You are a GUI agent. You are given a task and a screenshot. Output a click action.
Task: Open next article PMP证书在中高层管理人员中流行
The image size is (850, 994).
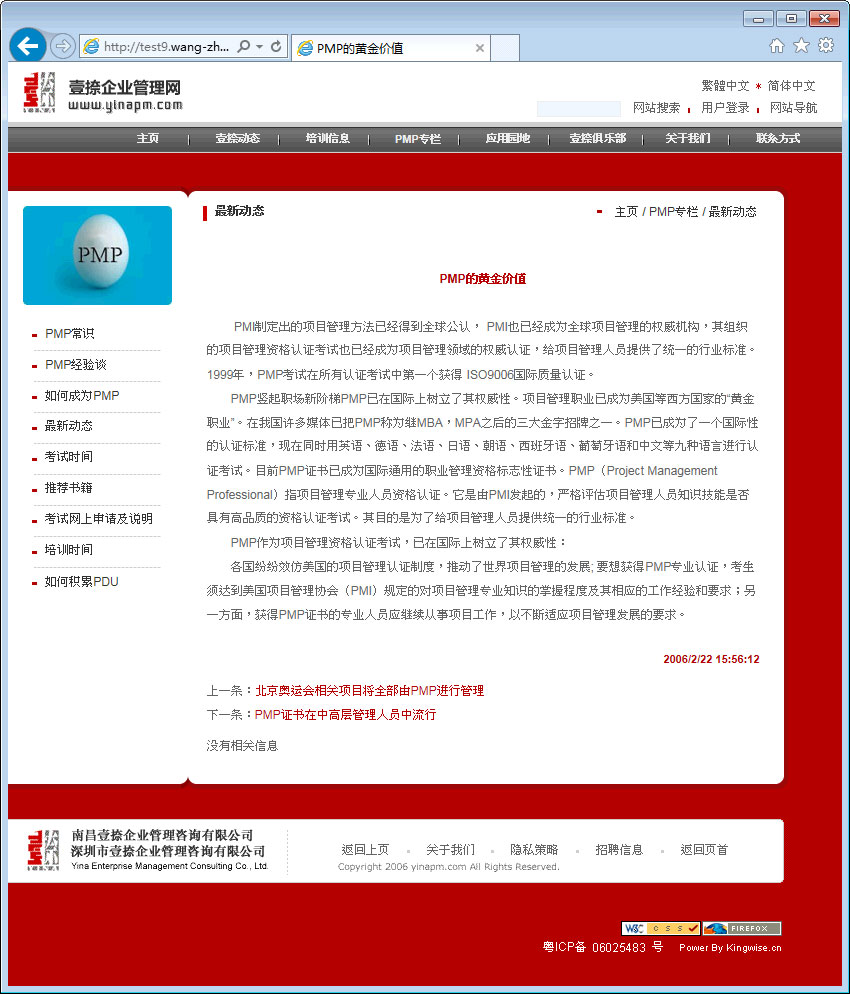point(345,715)
